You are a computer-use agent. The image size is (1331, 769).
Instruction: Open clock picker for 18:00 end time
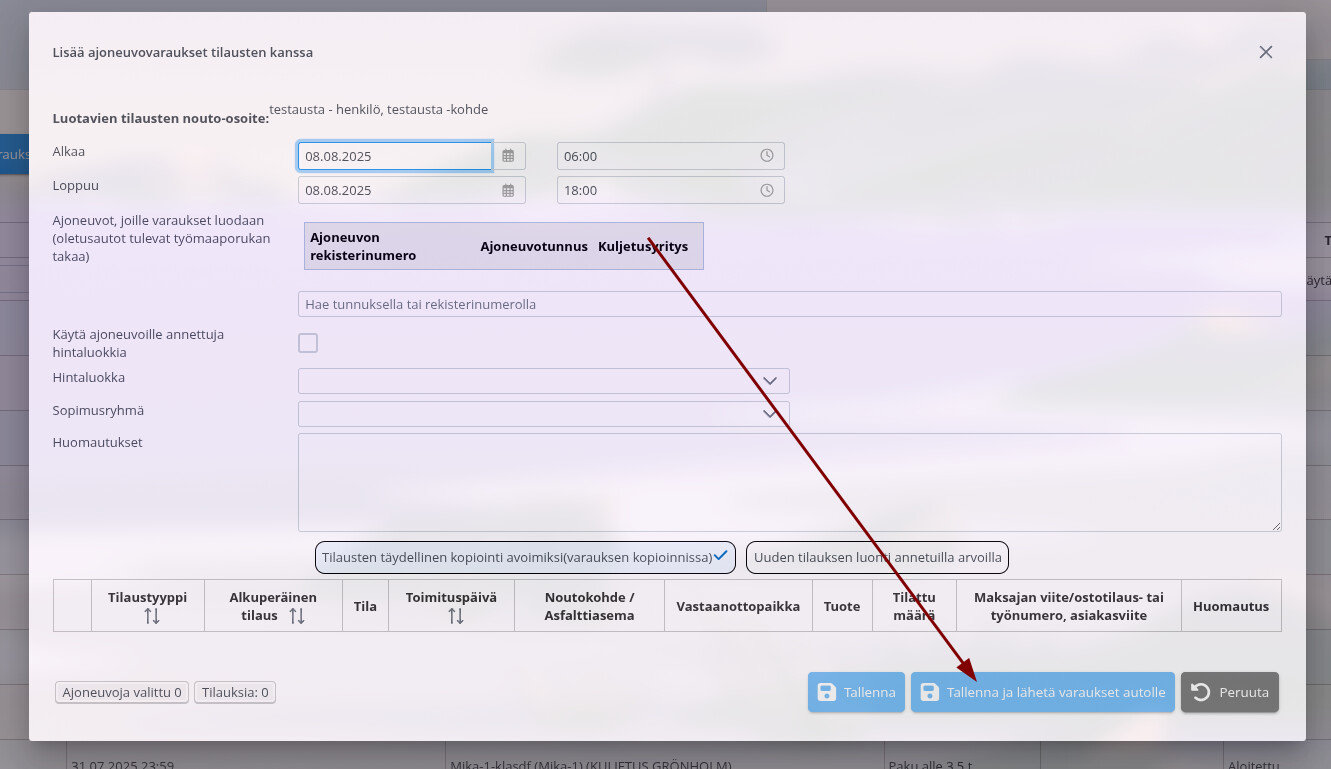(766, 190)
